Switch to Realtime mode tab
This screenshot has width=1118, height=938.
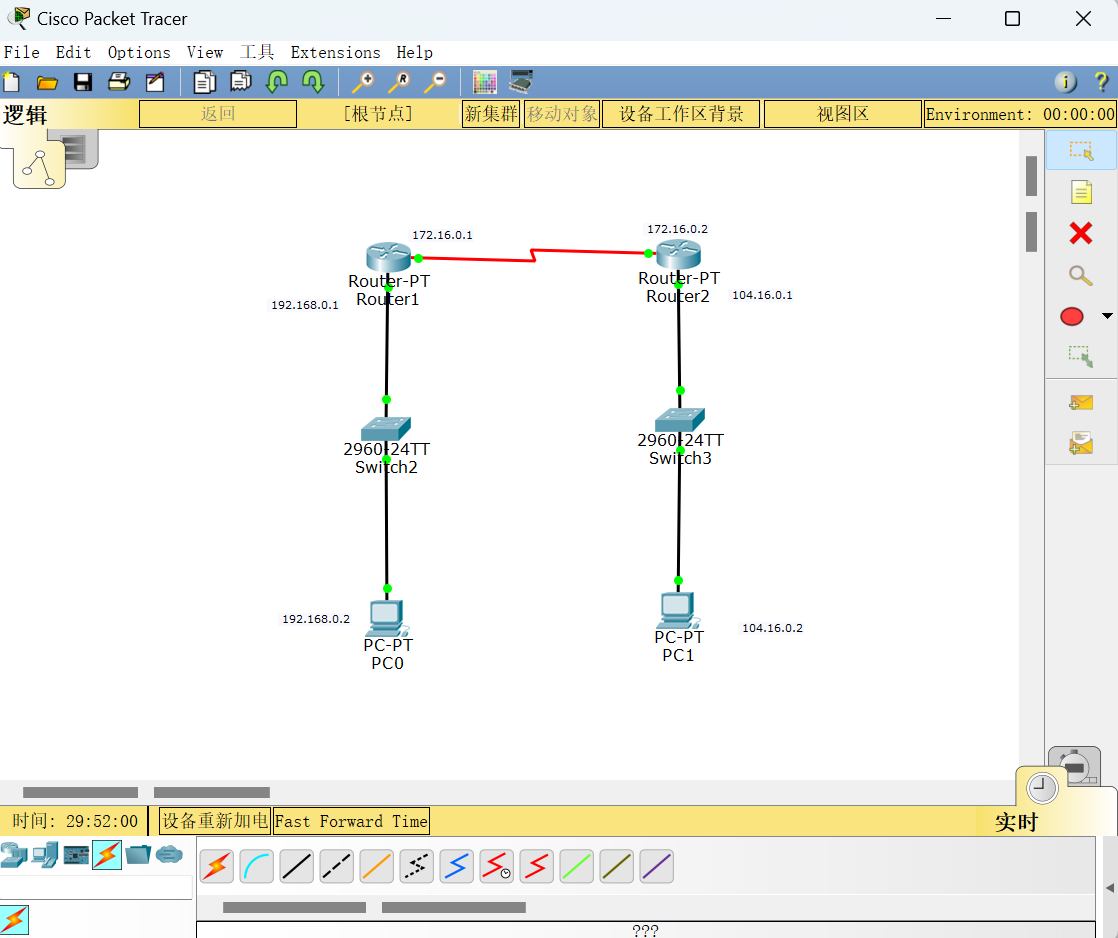[1041, 789]
